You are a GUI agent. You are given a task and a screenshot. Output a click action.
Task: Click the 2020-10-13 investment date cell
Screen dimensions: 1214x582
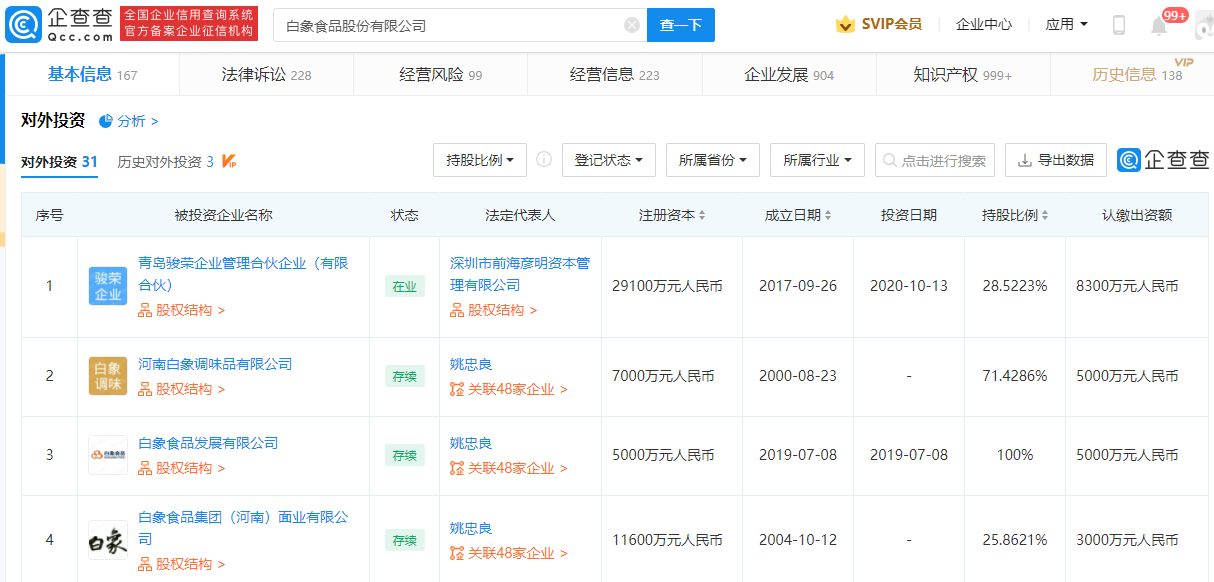(x=908, y=286)
